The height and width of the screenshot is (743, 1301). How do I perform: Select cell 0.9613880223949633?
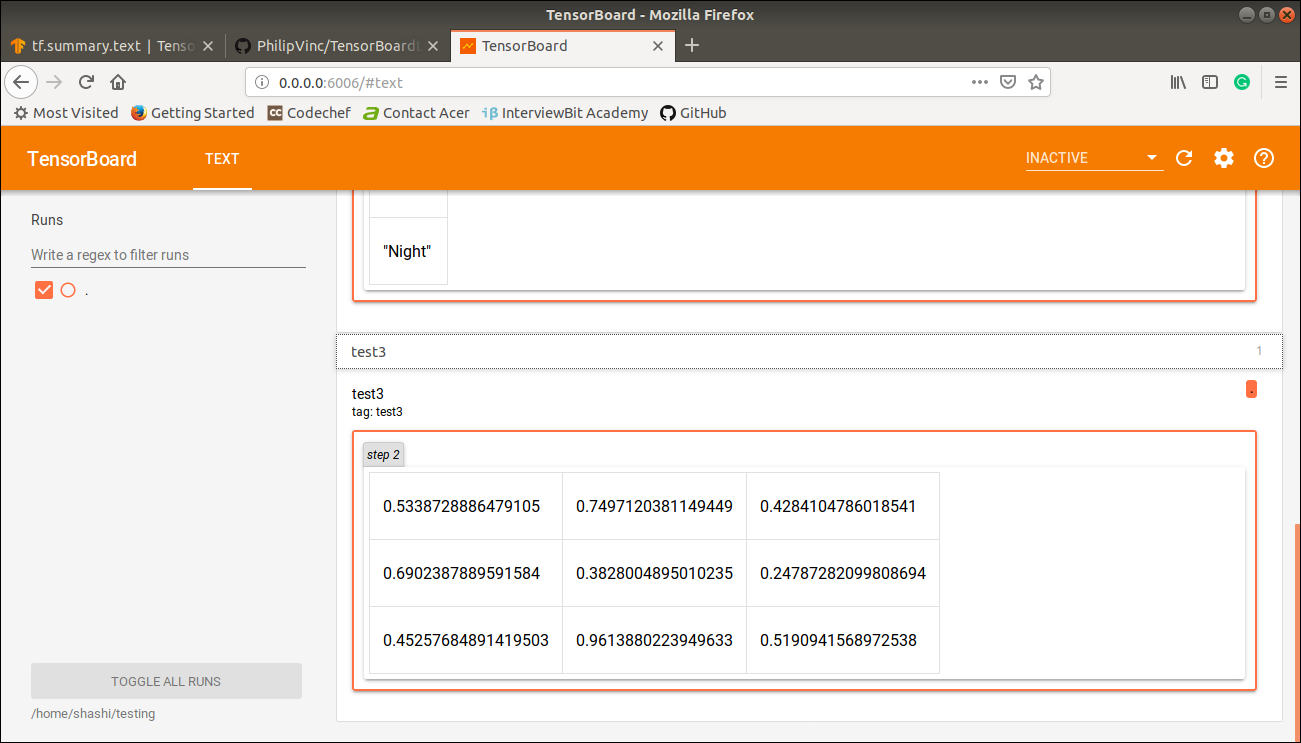tap(654, 640)
